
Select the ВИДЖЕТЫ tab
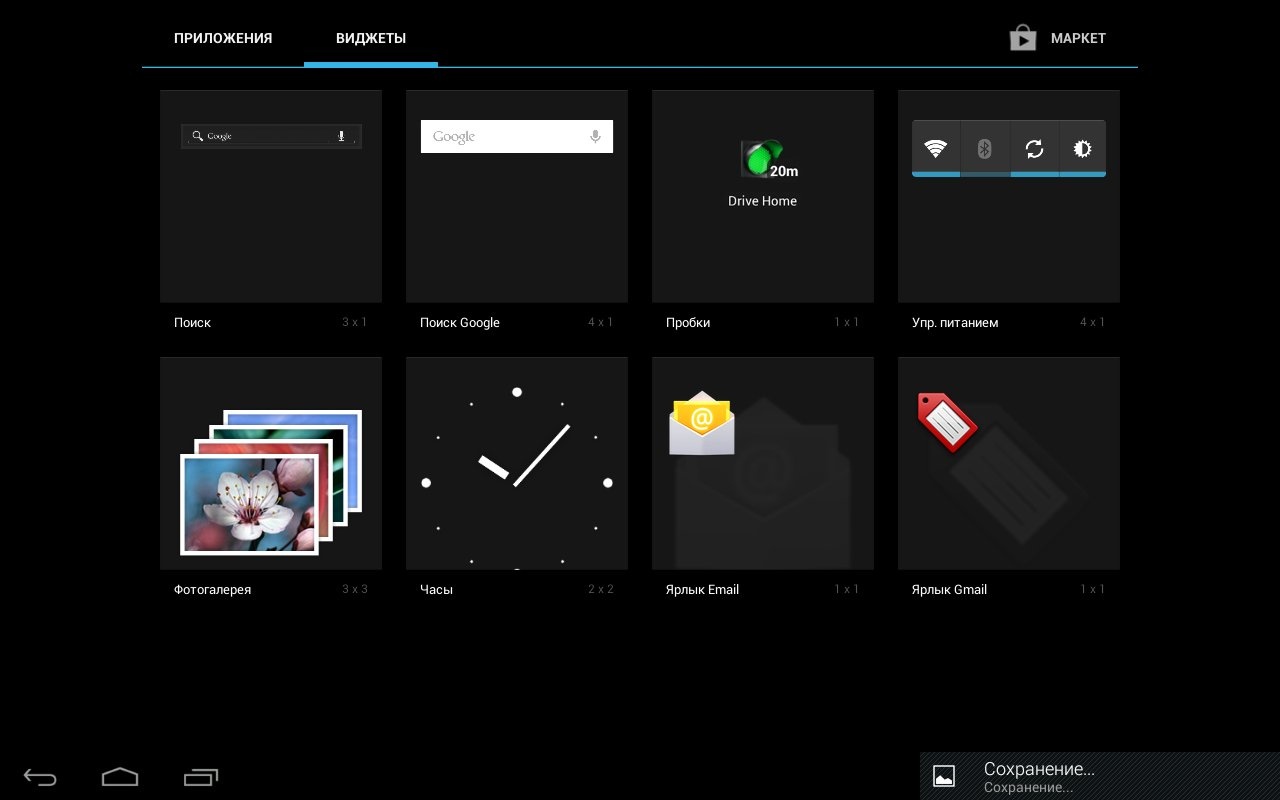[x=370, y=39]
